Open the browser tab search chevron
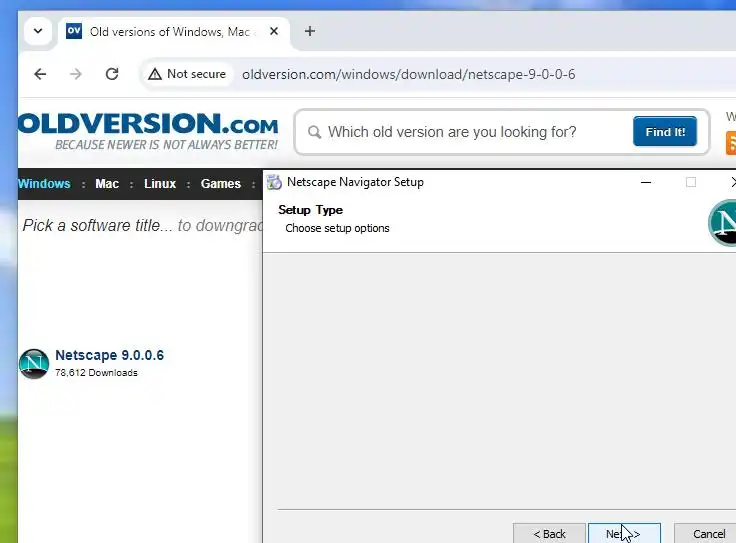The height and width of the screenshot is (543, 736). point(38,31)
